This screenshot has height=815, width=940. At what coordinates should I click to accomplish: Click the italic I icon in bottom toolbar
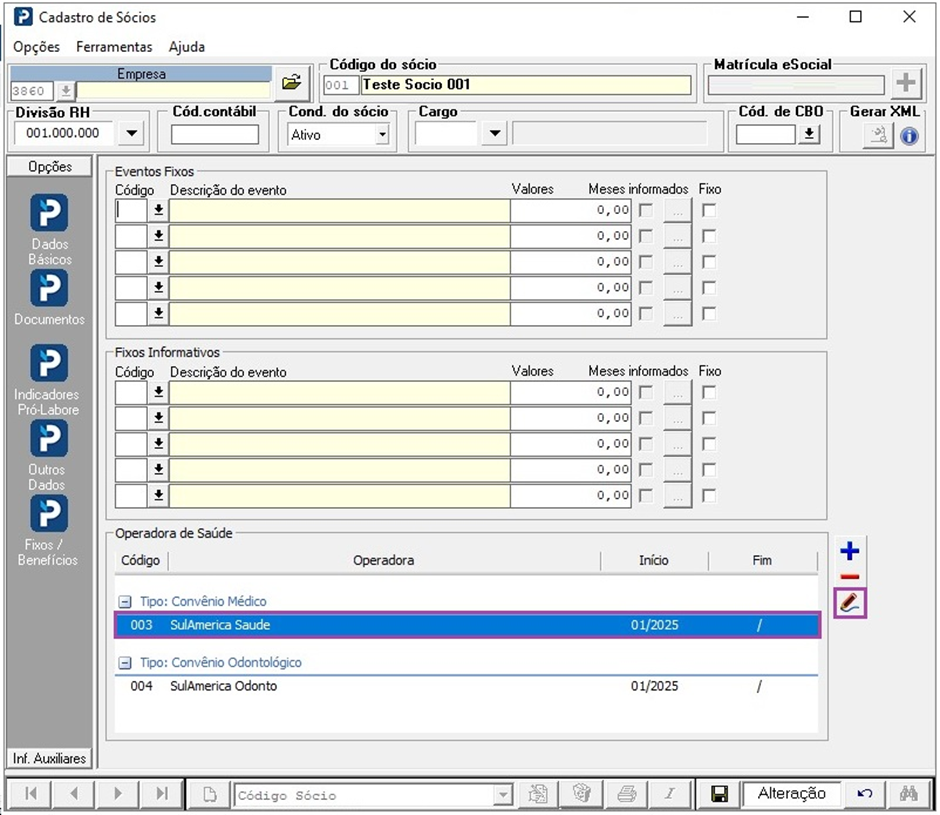pos(670,794)
